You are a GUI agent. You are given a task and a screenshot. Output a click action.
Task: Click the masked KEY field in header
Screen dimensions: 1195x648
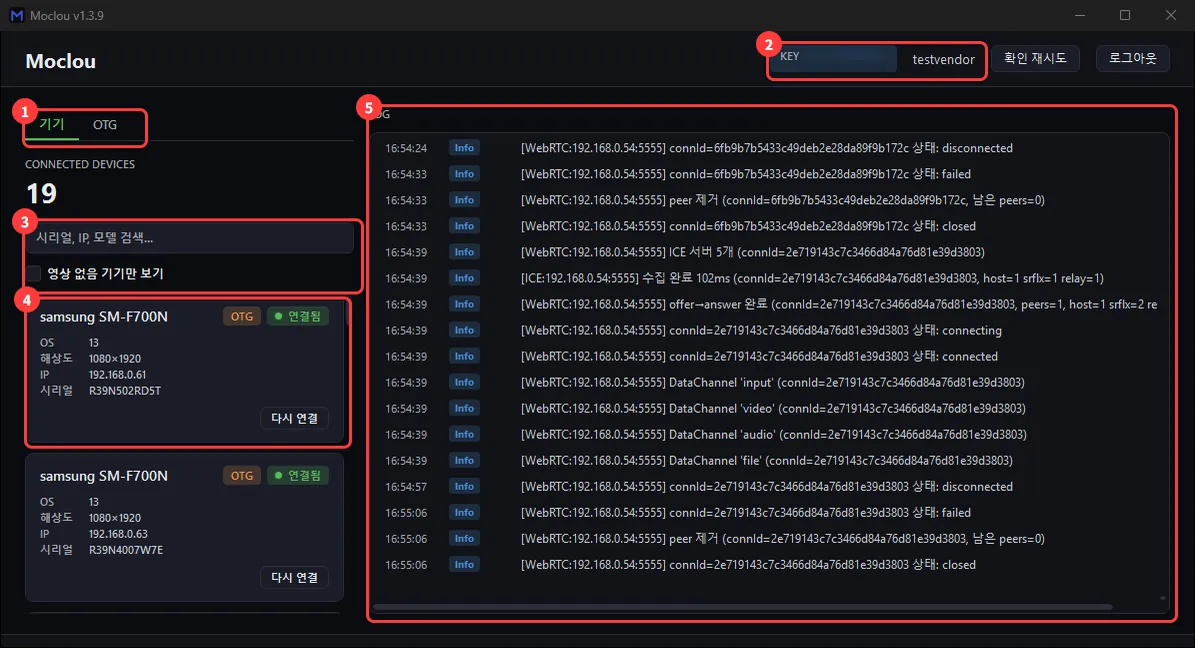833,59
